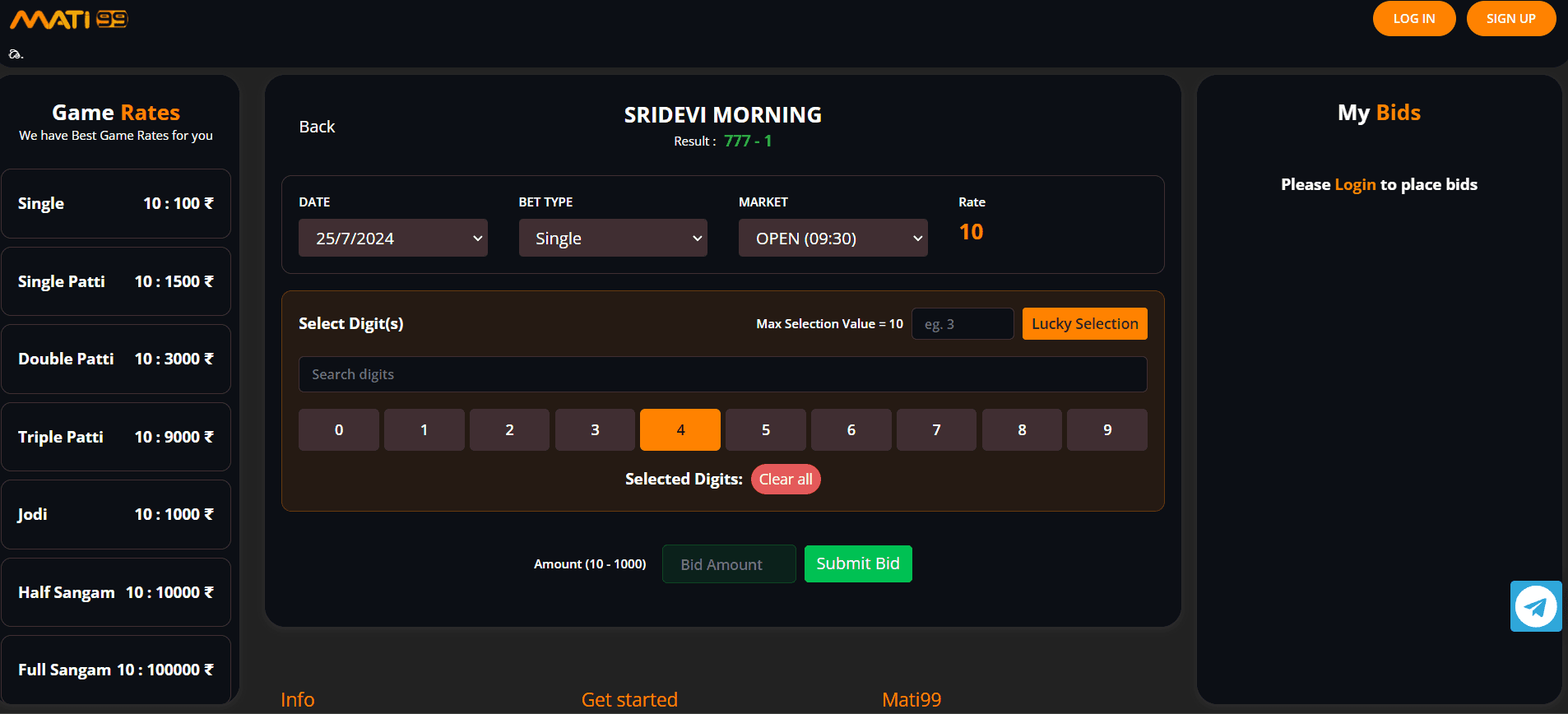The width and height of the screenshot is (1568, 714).
Task: Click the SRIDEVI MORNING title
Action: pyautogui.click(x=722, y=114)
